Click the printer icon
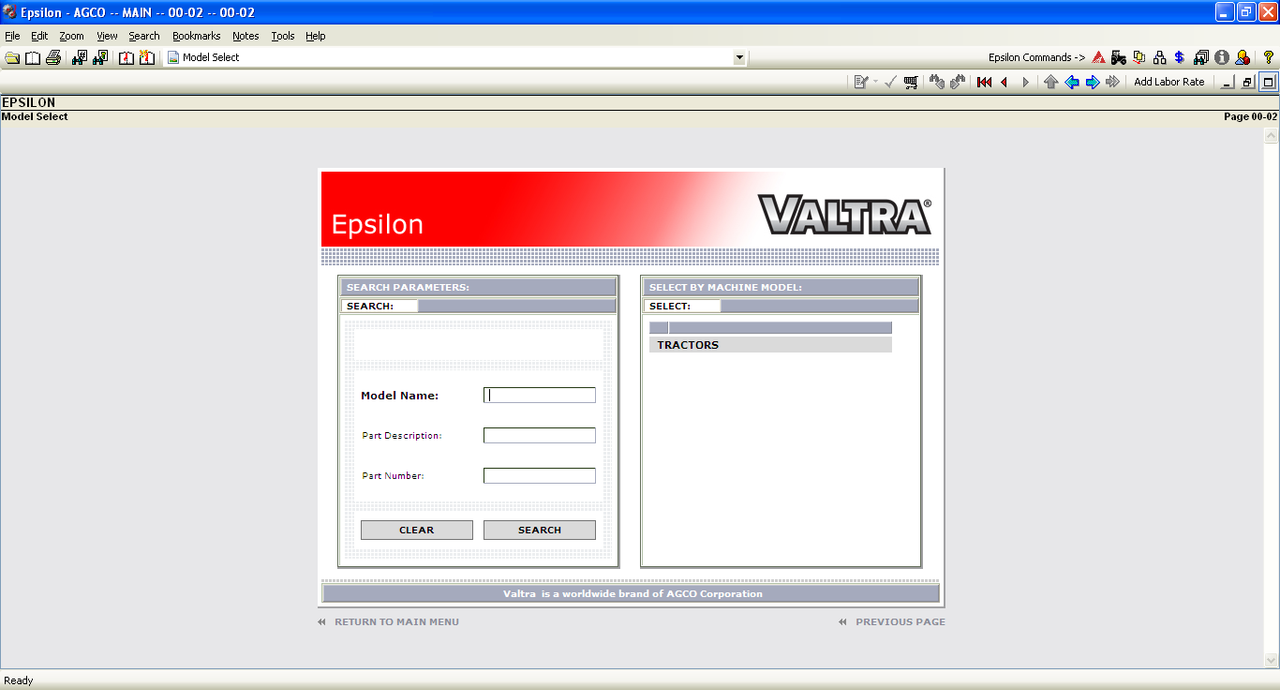 (54, 58)
